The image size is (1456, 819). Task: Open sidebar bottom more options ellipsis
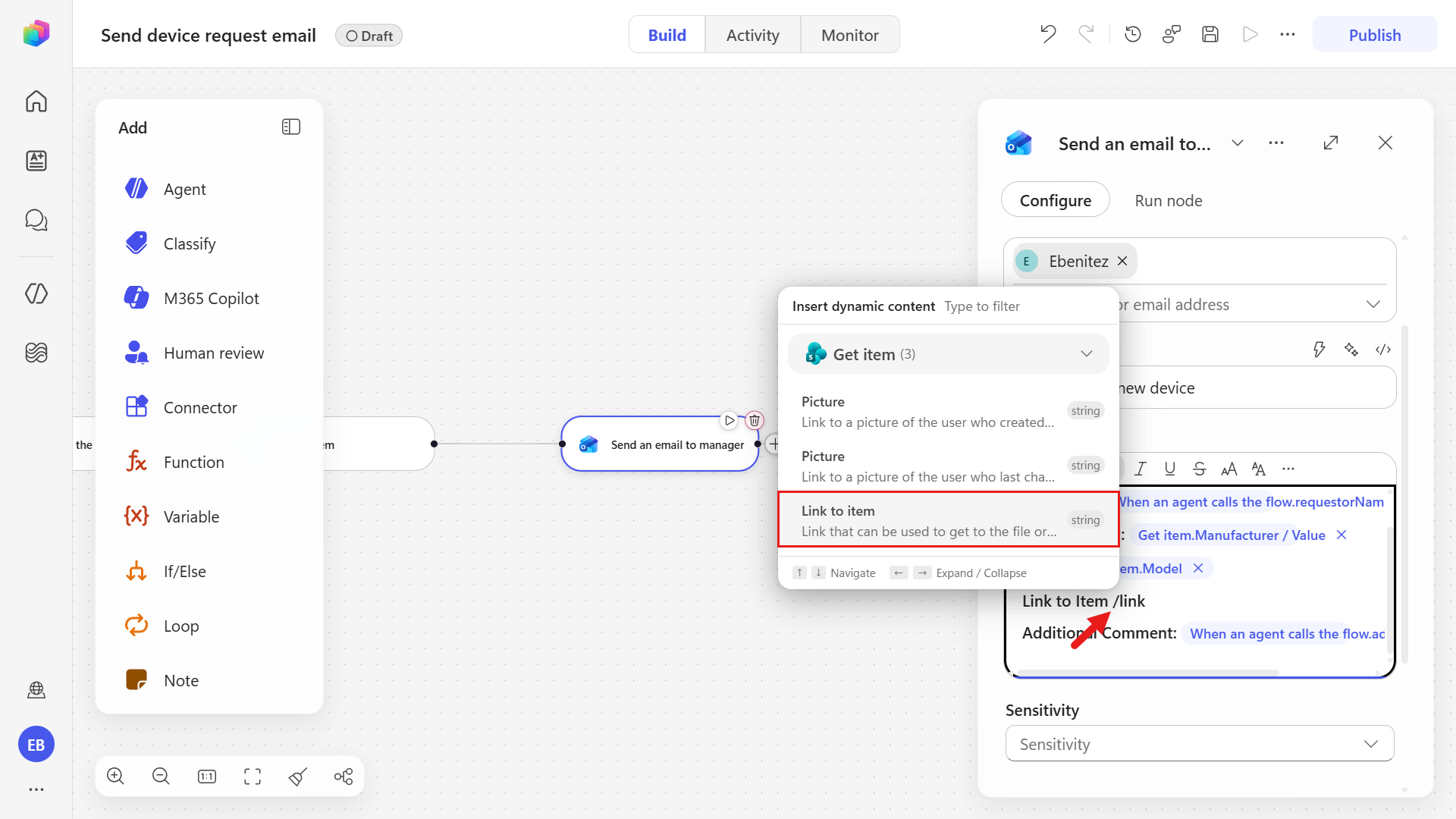(36, 789)
